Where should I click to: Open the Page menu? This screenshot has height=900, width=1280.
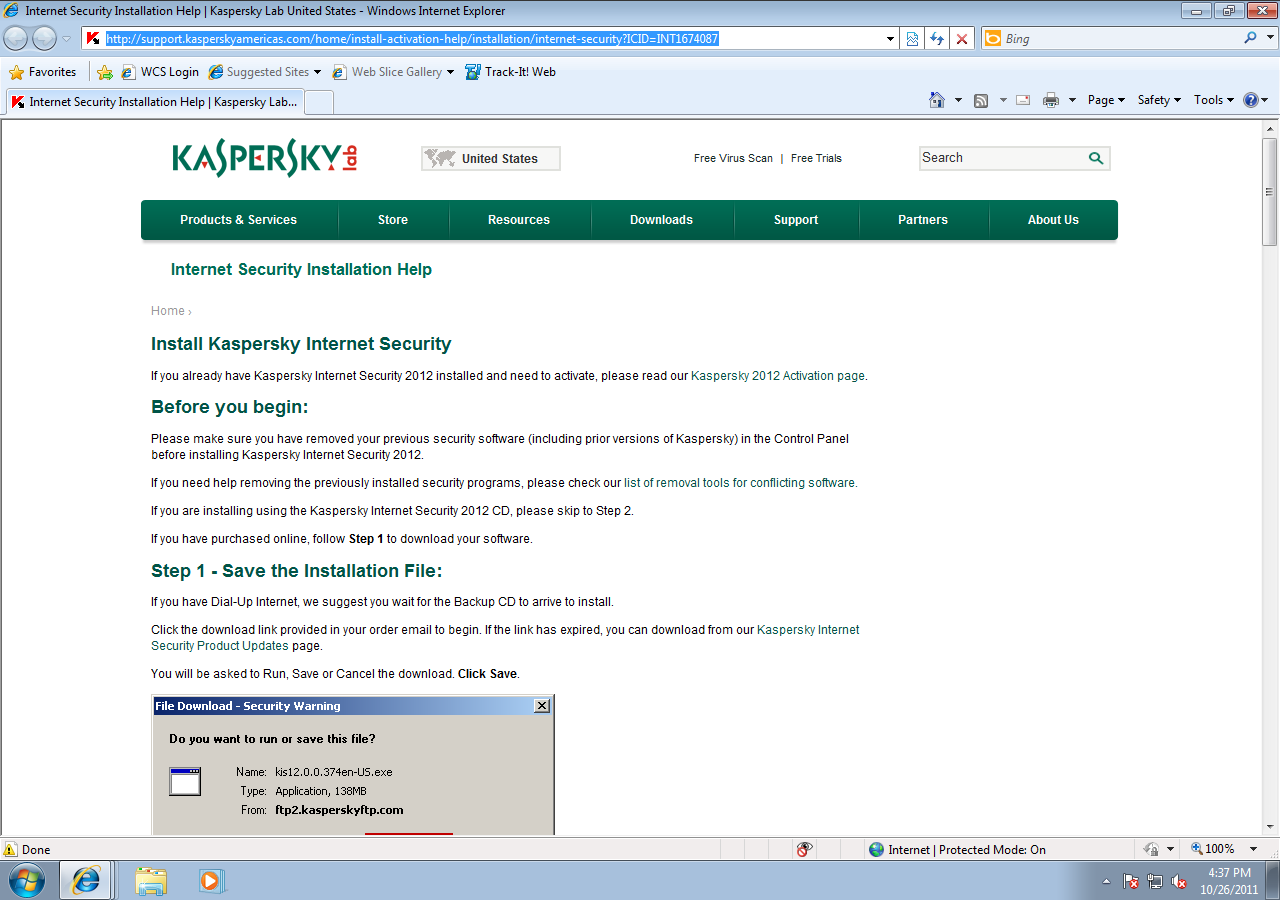coord(1106,100)
